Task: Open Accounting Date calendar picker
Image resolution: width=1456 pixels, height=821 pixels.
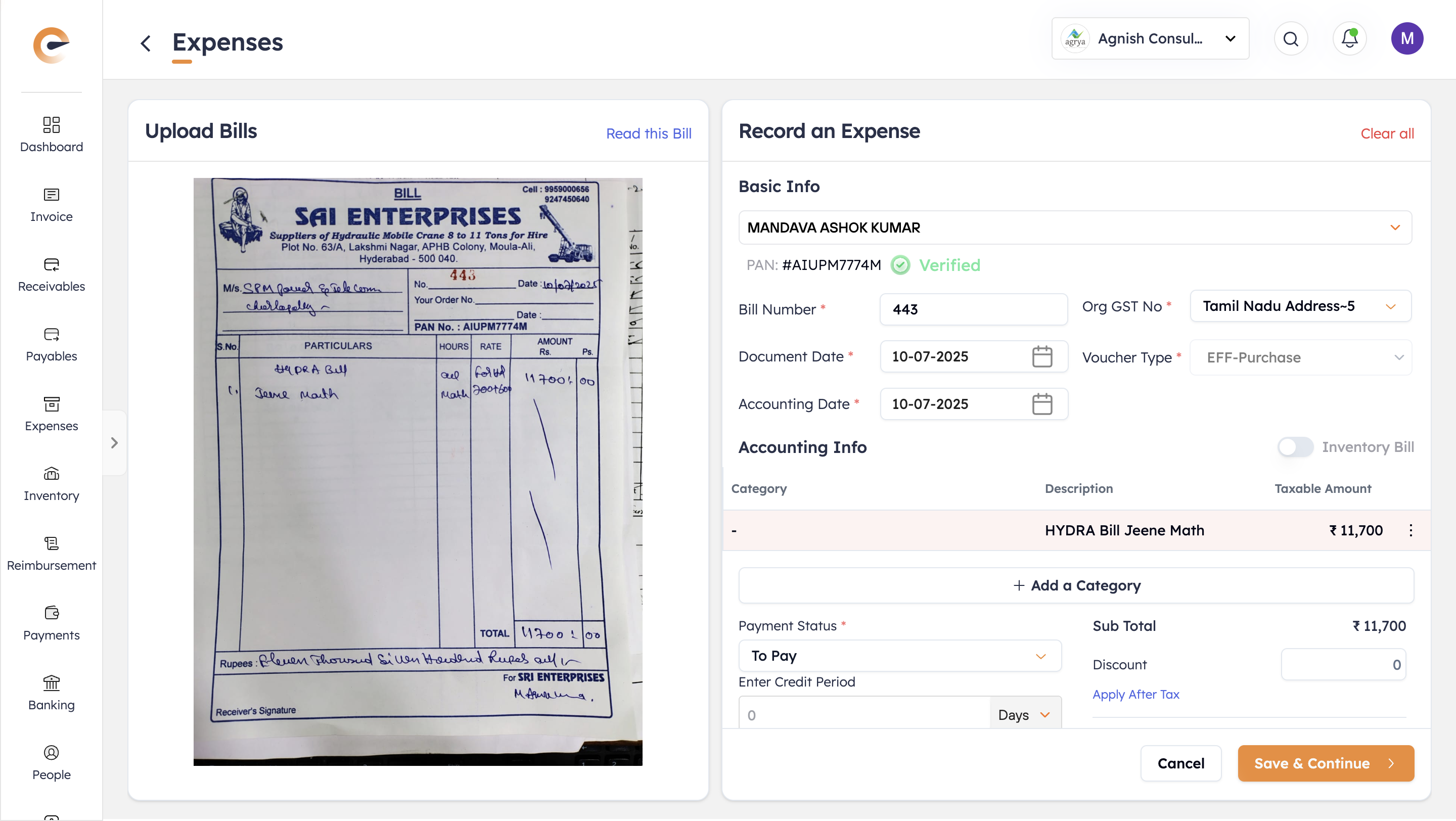Action: (1041, 404)
